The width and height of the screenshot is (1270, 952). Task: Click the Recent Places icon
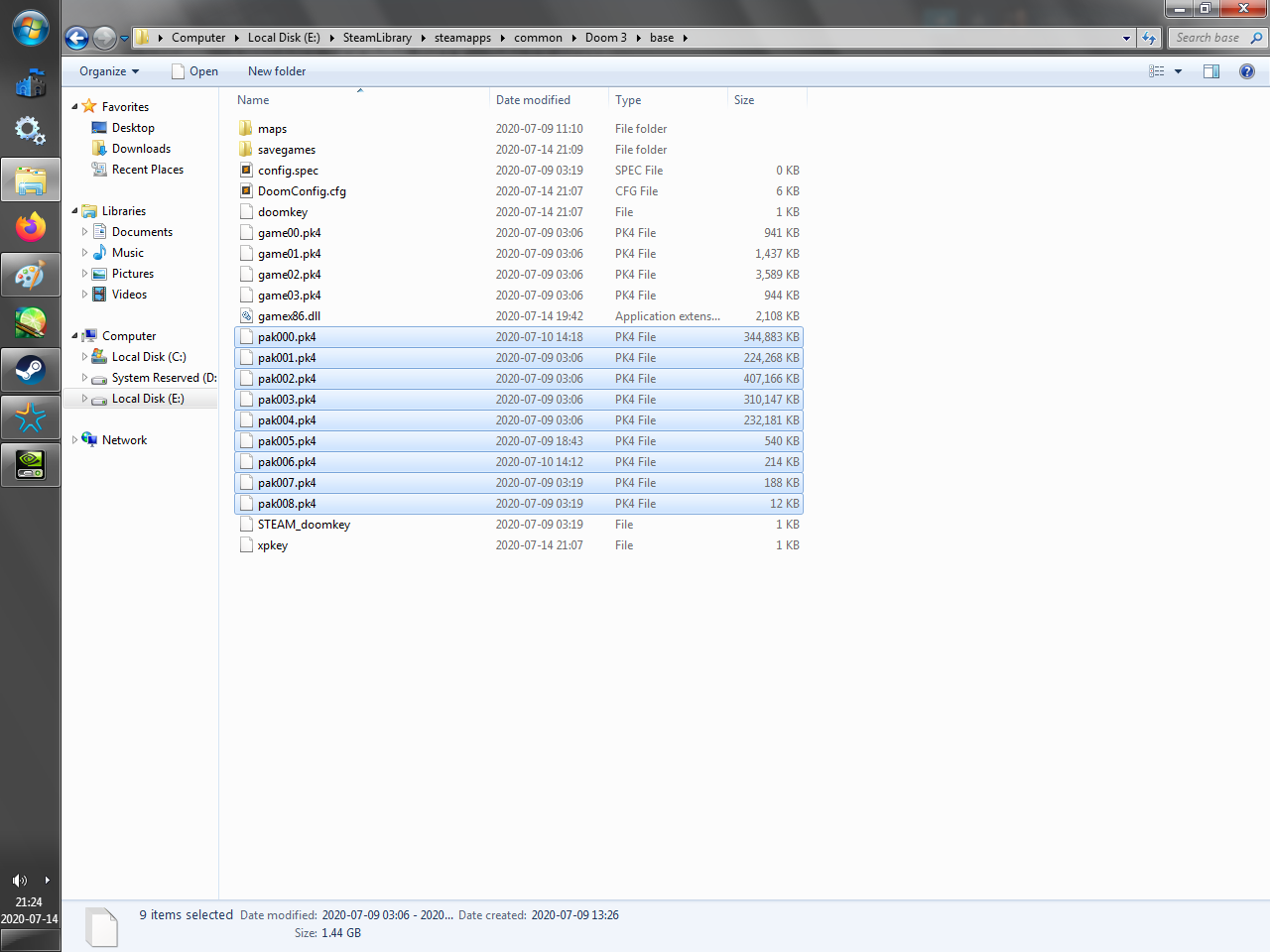[99, 170]
